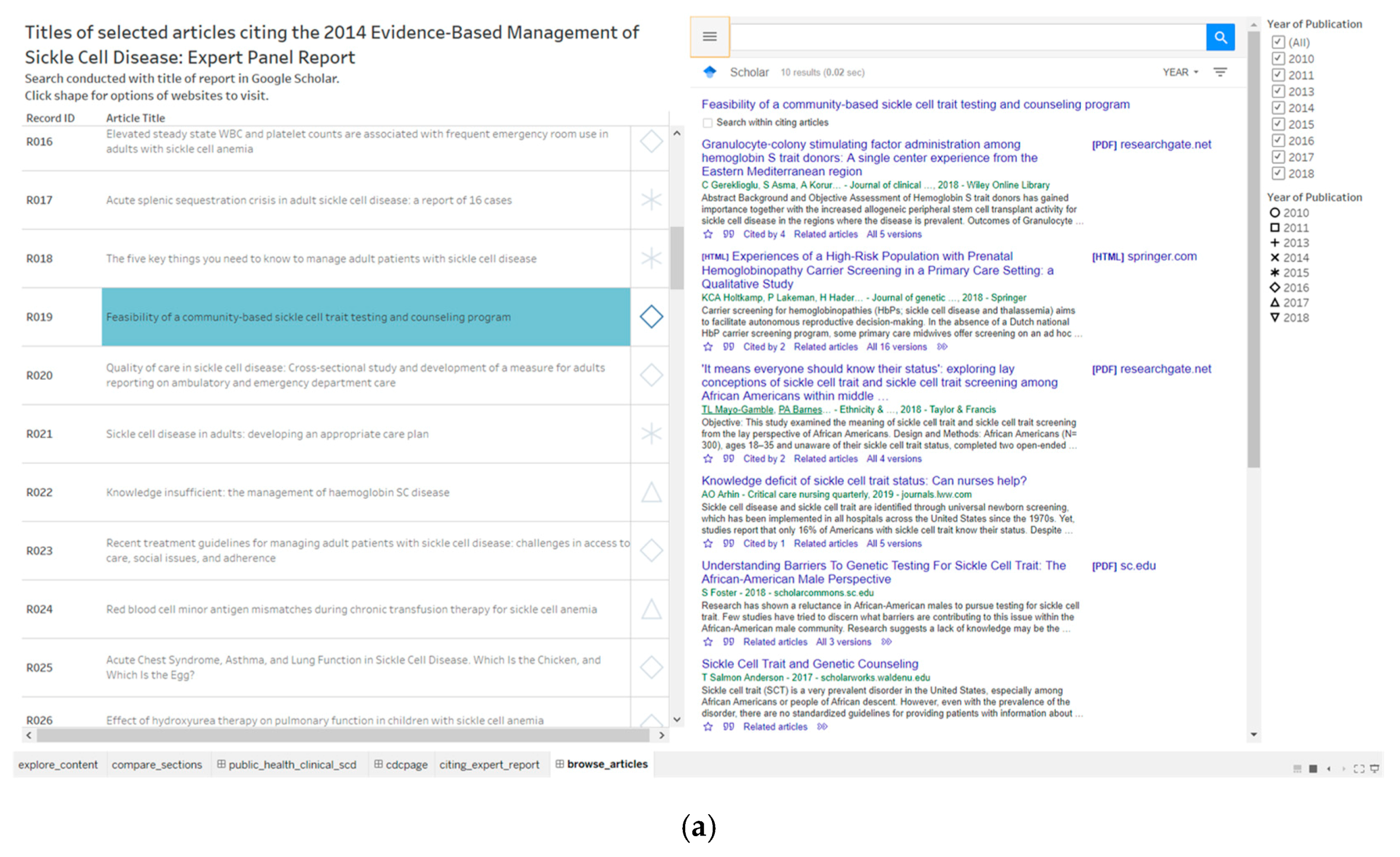Enable Search within citing articles checkbox
This screenshot has height=857, width=1400.
707,123
